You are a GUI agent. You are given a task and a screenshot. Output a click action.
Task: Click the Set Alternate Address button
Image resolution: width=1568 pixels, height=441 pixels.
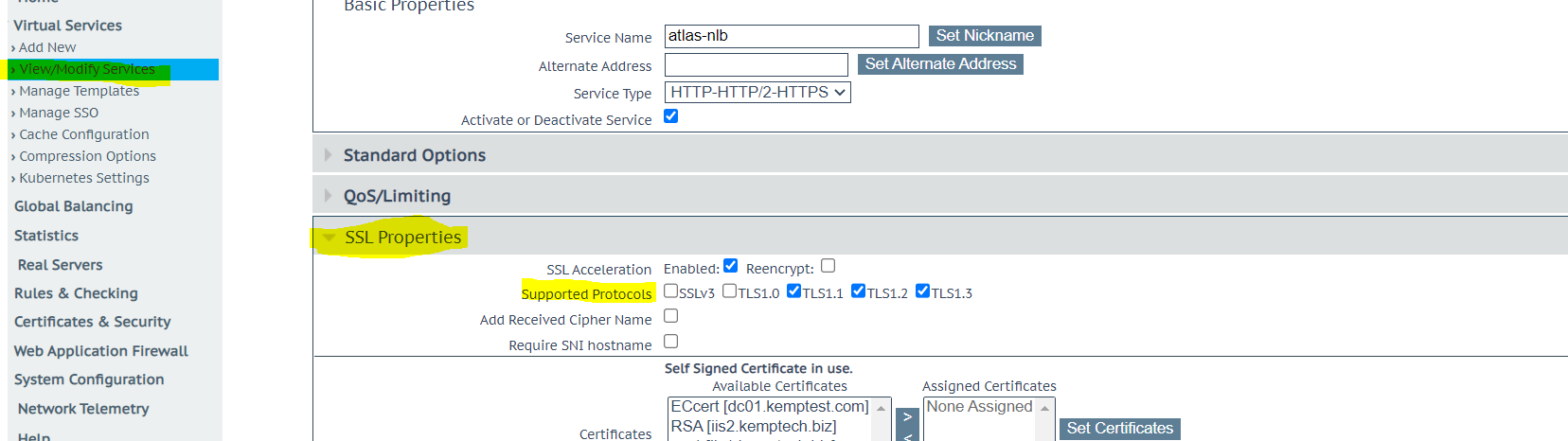pos(939,64)
